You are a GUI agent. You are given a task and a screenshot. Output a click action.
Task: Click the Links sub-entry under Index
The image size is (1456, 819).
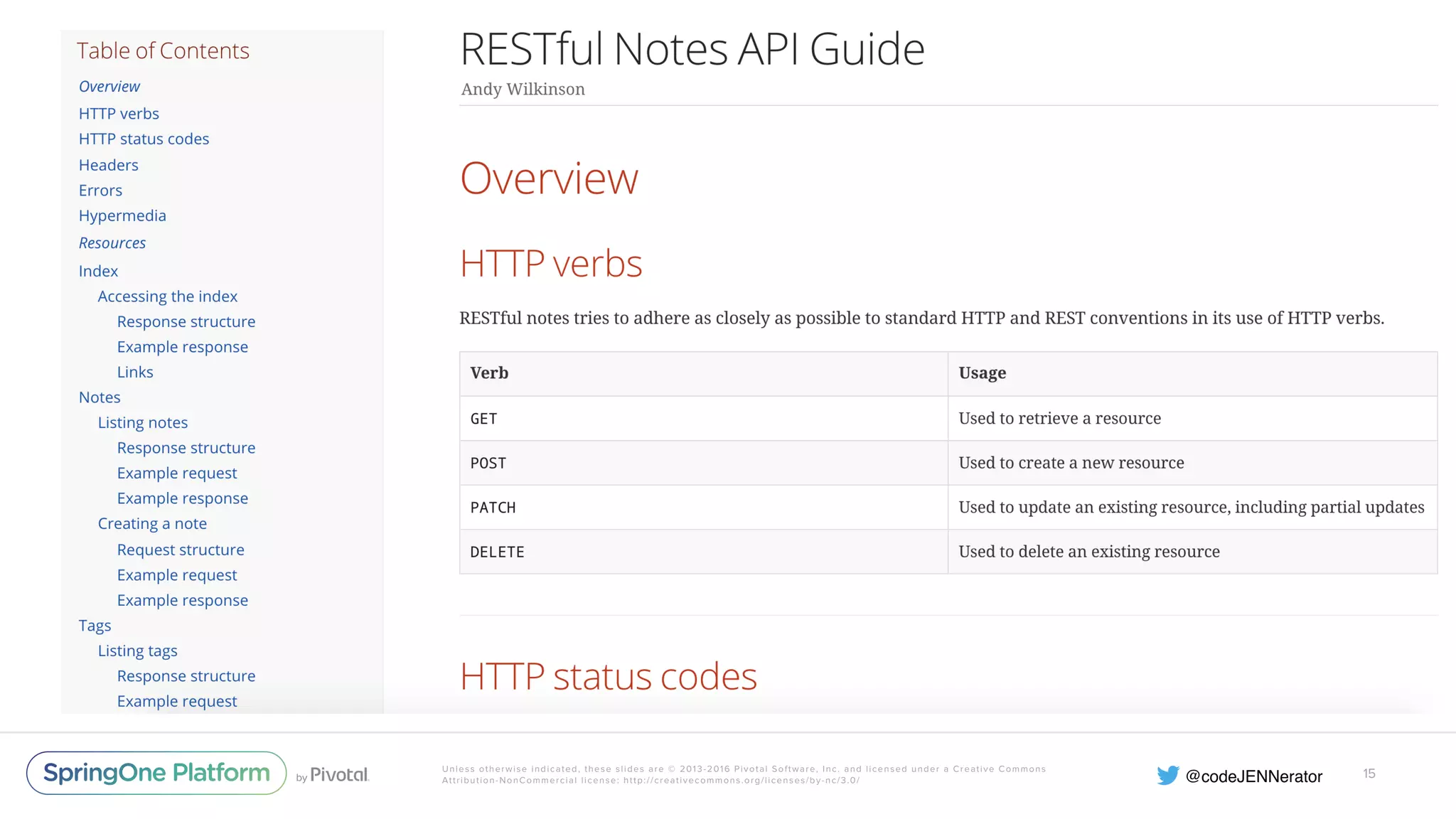pos(135,373)
